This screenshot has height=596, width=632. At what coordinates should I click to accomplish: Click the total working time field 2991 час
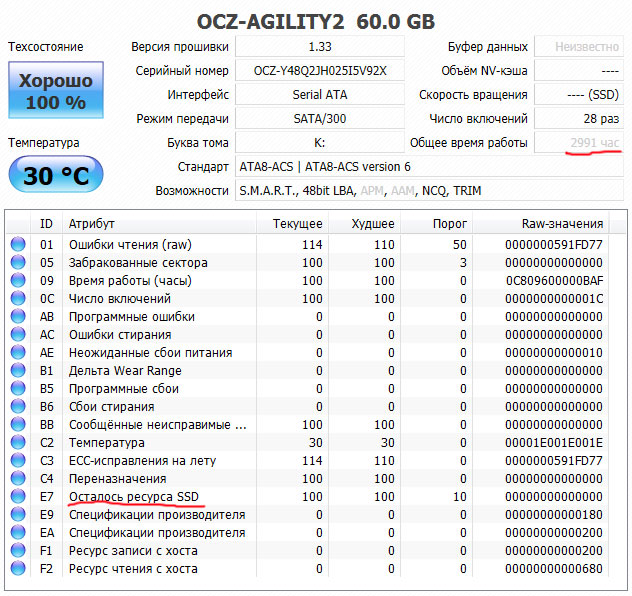tap(578, 143)
